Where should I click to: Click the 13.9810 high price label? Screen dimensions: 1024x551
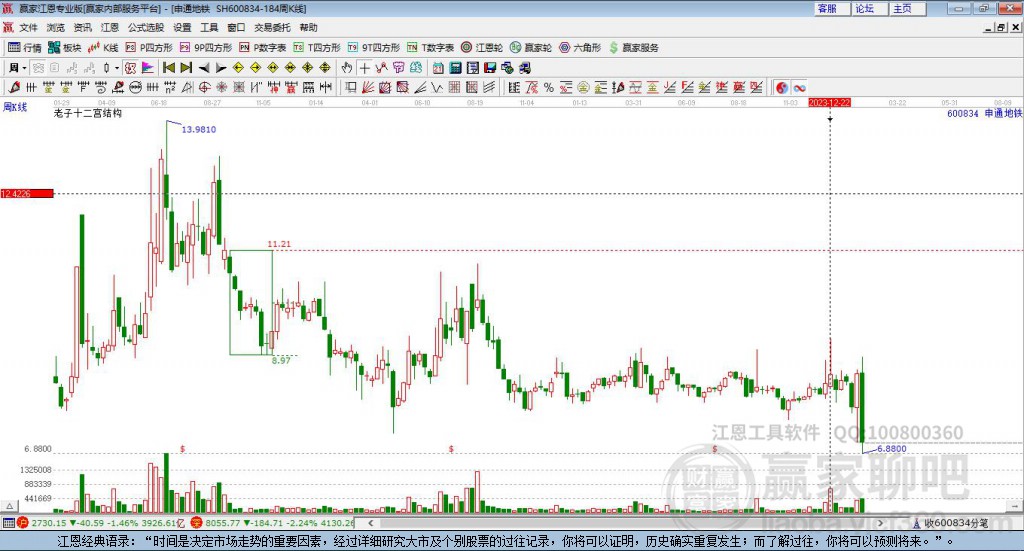(x=199, y=129)
